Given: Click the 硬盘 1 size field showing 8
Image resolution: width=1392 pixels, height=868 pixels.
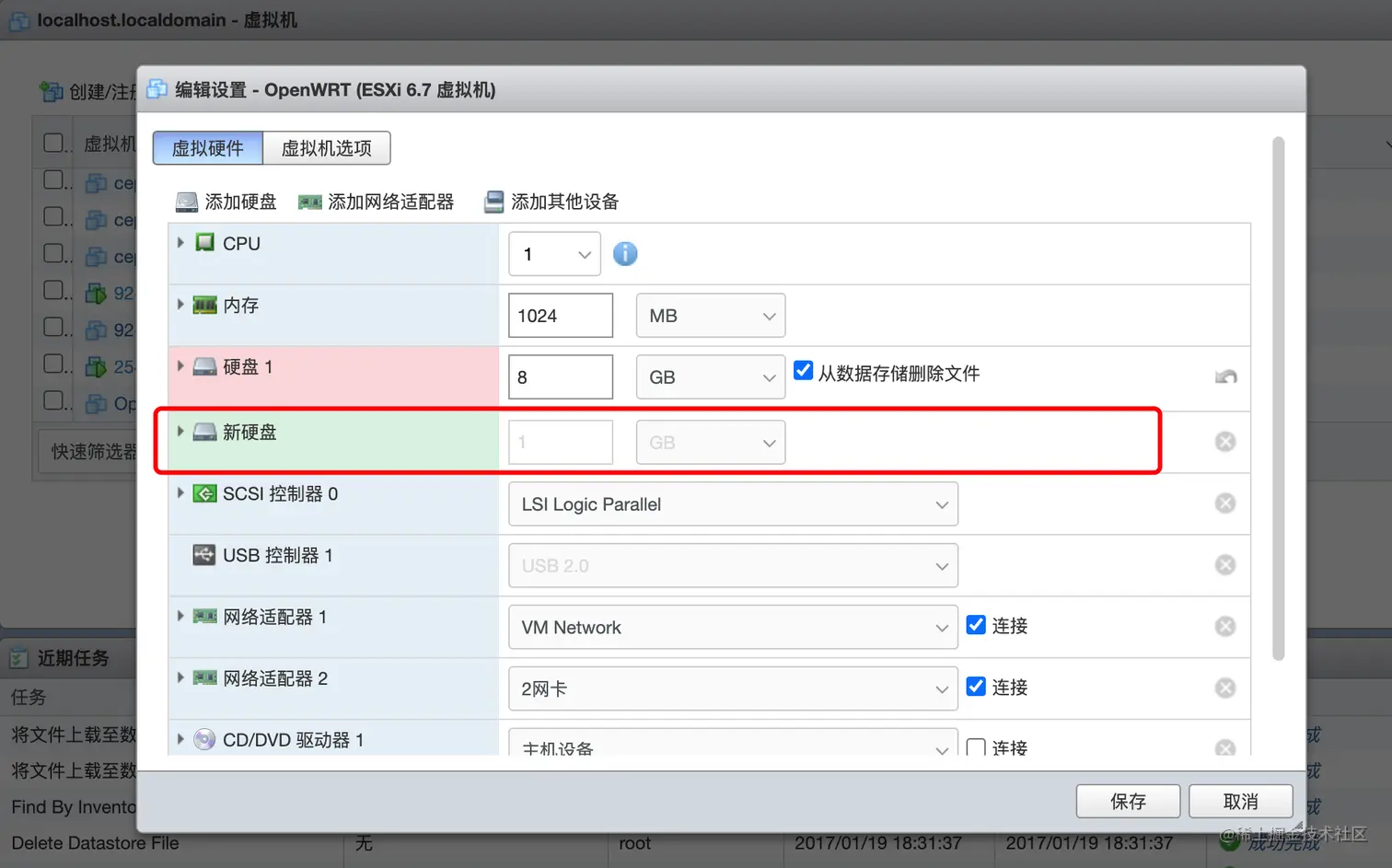Looking at the screenshot, I should pos(561,377).
